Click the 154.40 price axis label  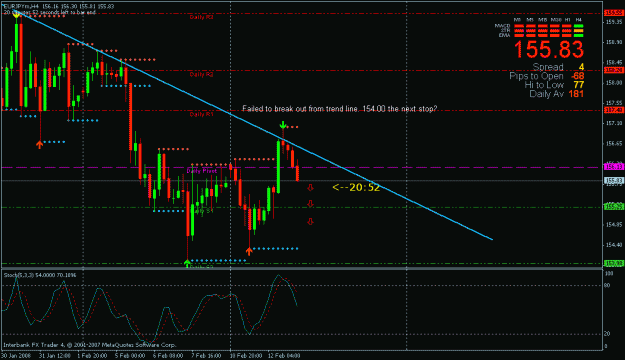pyautogui.click(x=614, y=245)
